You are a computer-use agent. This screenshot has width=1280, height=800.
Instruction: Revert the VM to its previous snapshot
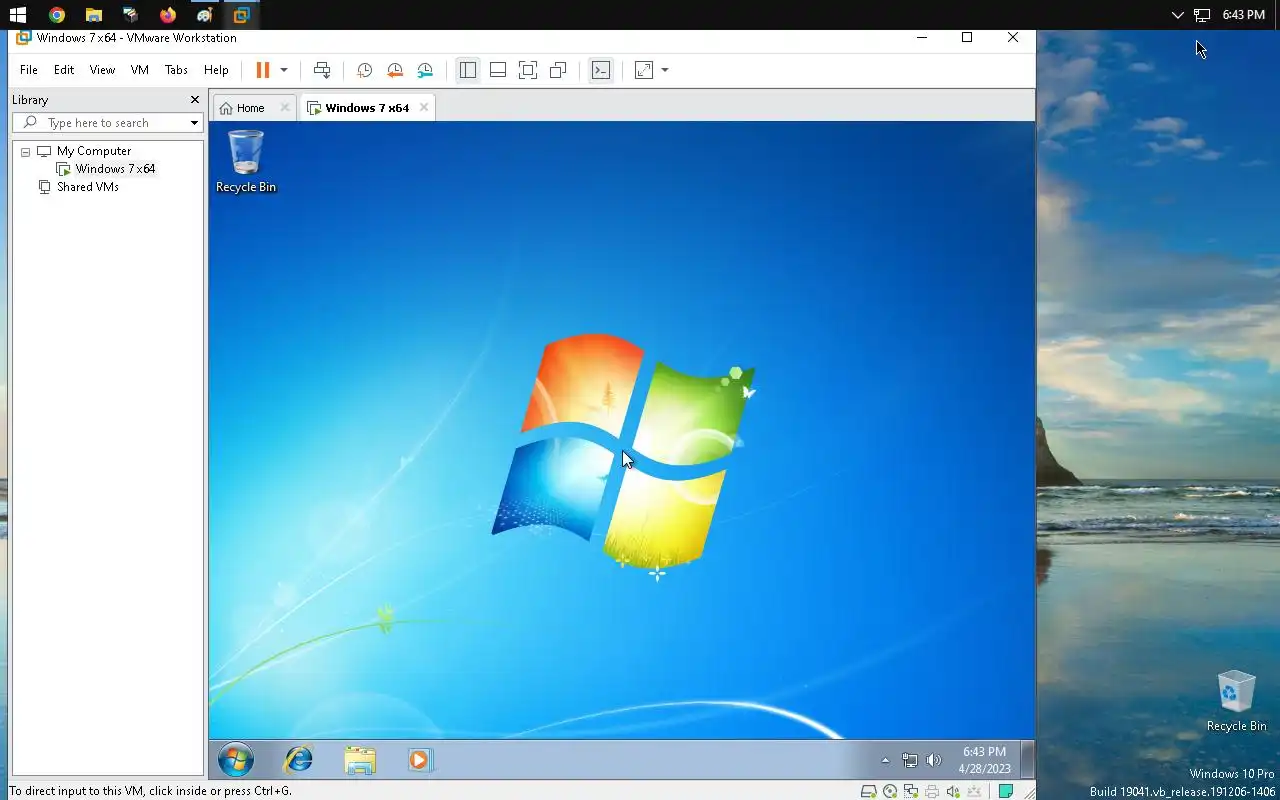tap(395, 70)
